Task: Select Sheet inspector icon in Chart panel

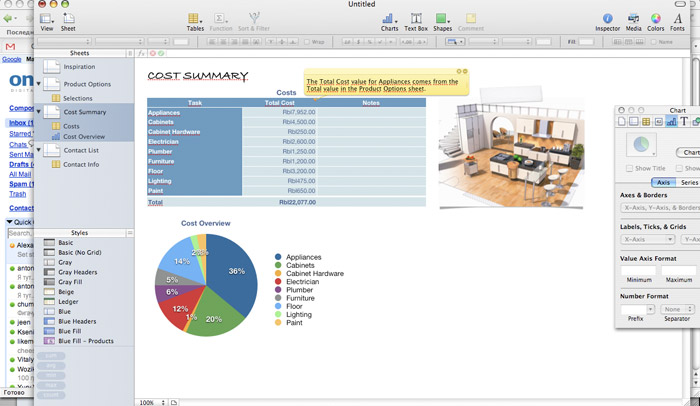Action: pyautogui.click(x=633, y=121)
